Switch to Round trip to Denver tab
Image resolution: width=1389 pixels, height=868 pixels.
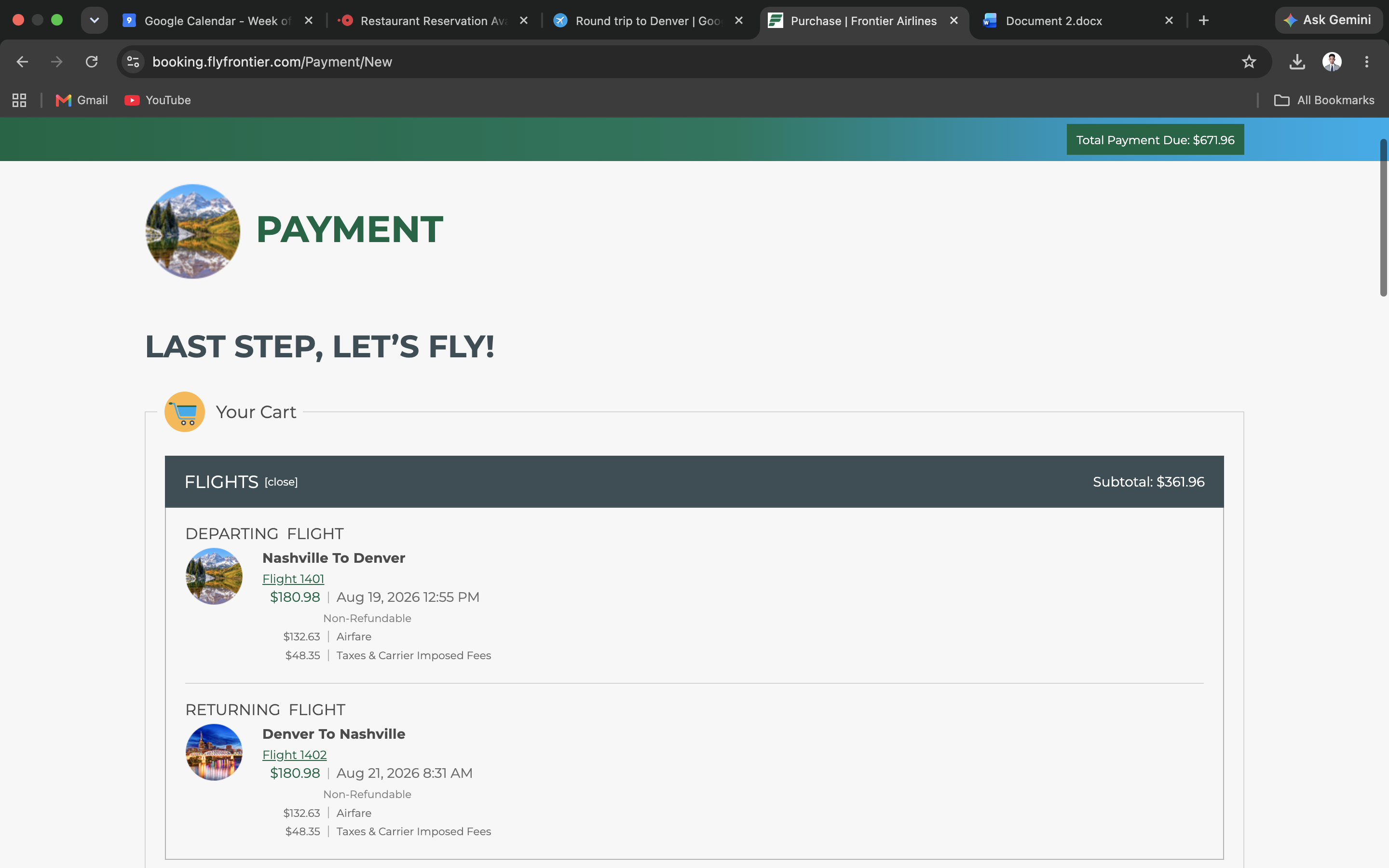(x=649, y=21)
